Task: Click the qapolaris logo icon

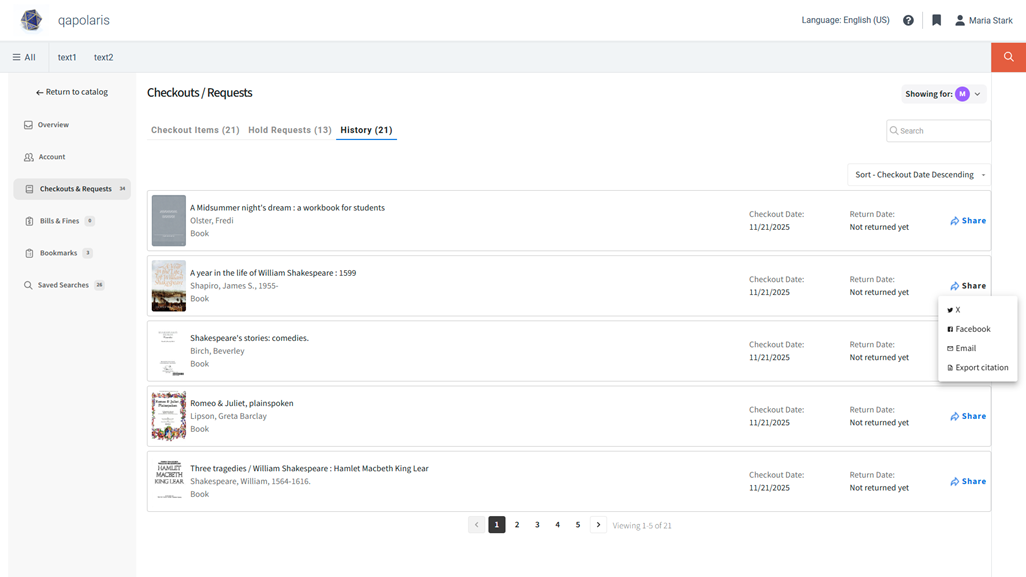Action: pos(31,20)
